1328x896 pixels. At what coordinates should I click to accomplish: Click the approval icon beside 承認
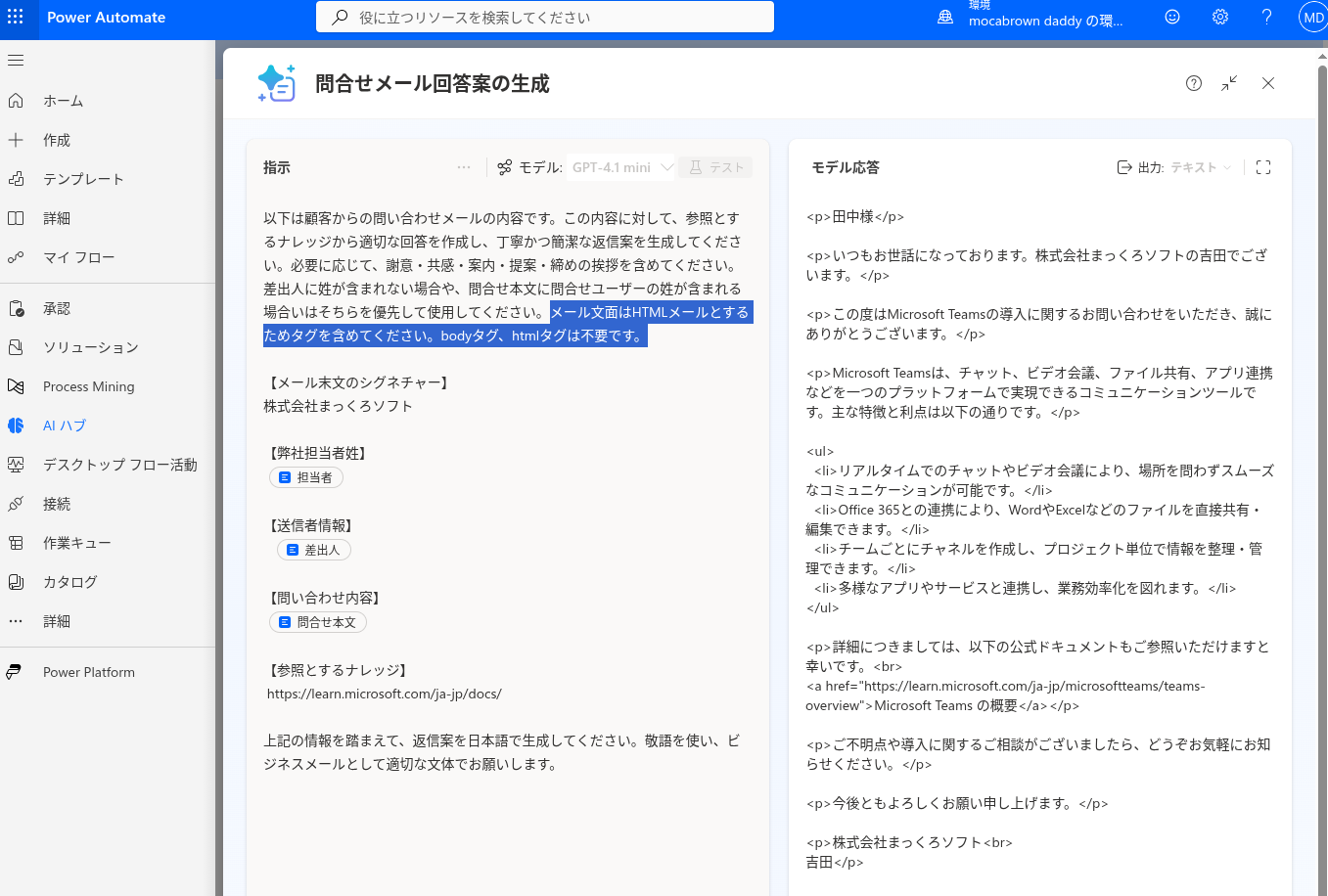[x=16, y=308]
